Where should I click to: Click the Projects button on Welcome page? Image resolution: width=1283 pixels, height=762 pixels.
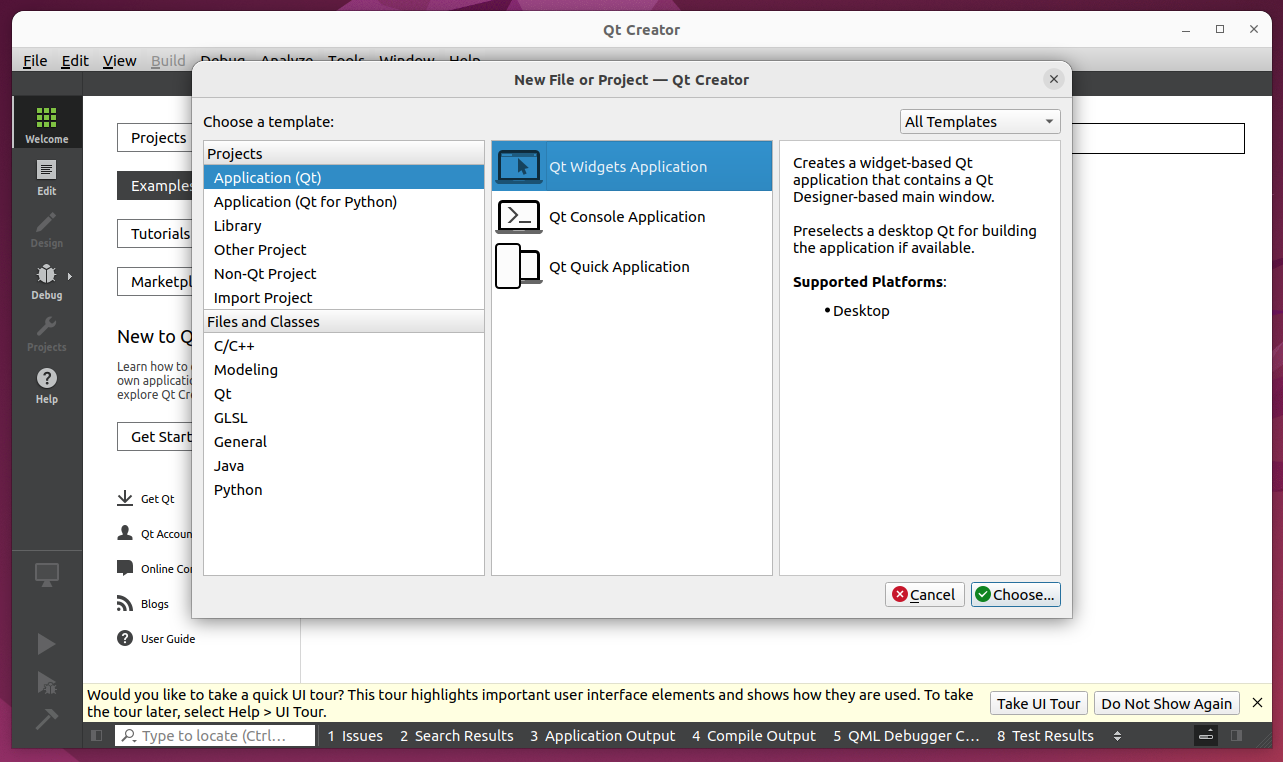point(155,137)
